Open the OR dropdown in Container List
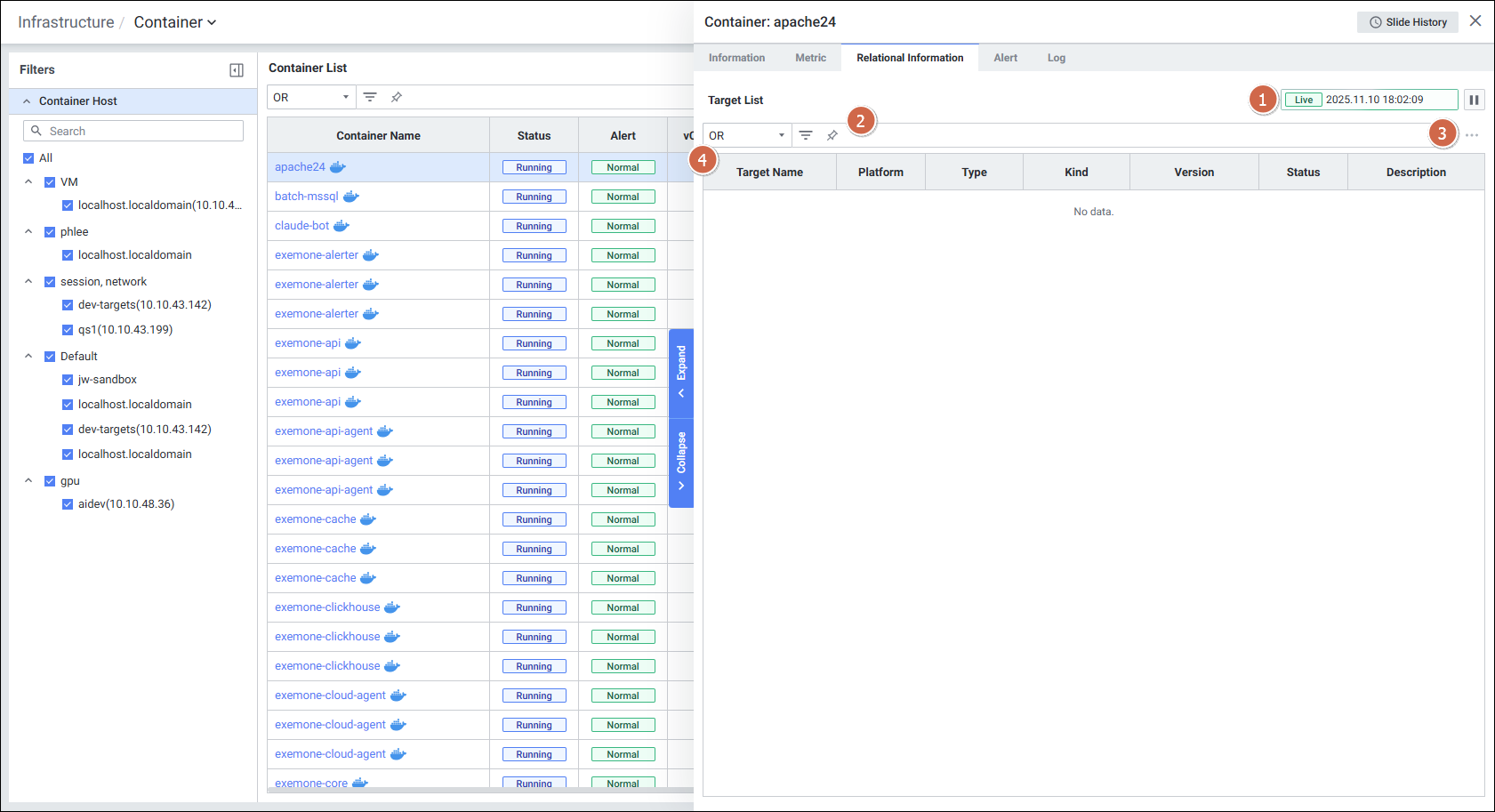The width and height of the screenshot is (1495, 812). pos(310,97)
